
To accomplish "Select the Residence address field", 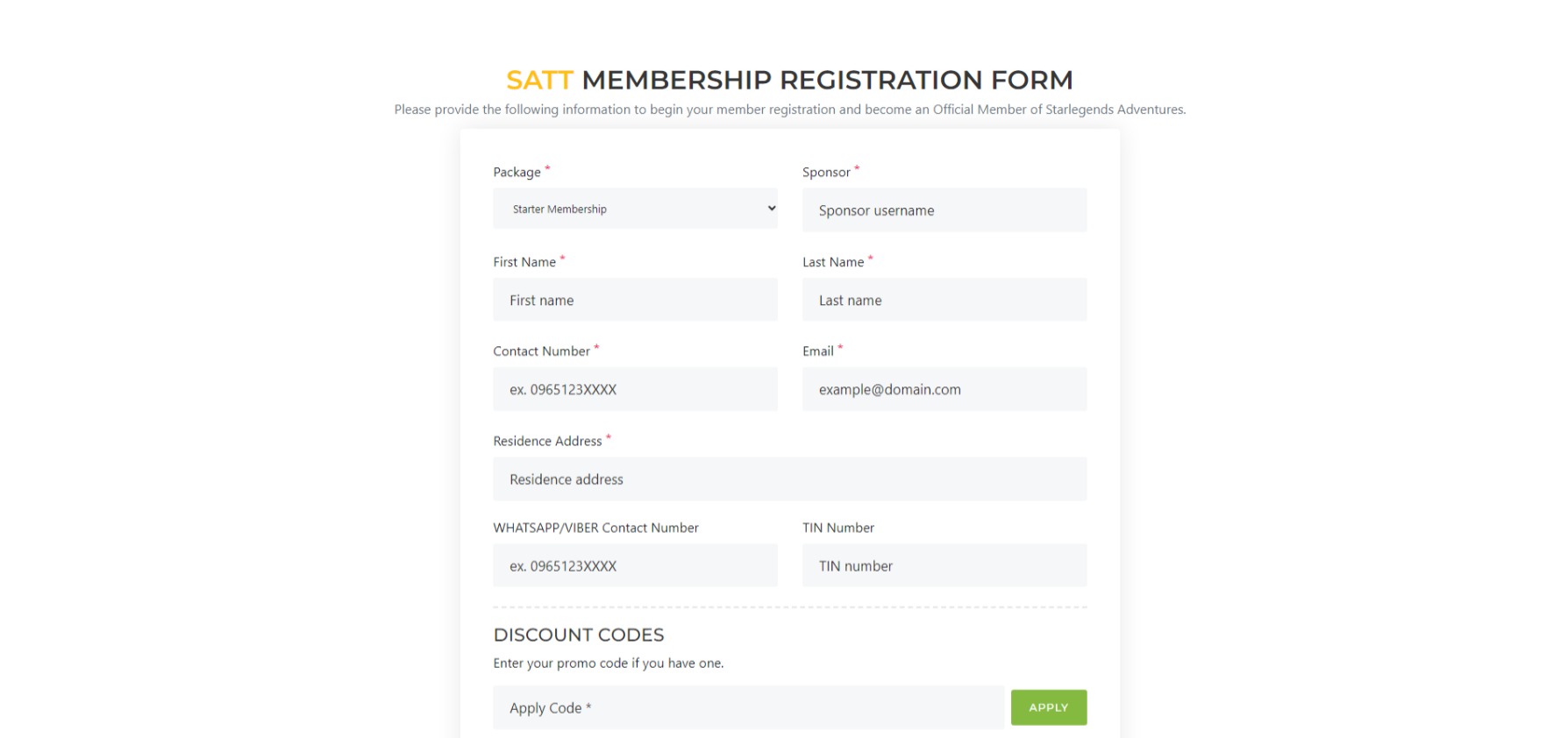I will [789, 479].
